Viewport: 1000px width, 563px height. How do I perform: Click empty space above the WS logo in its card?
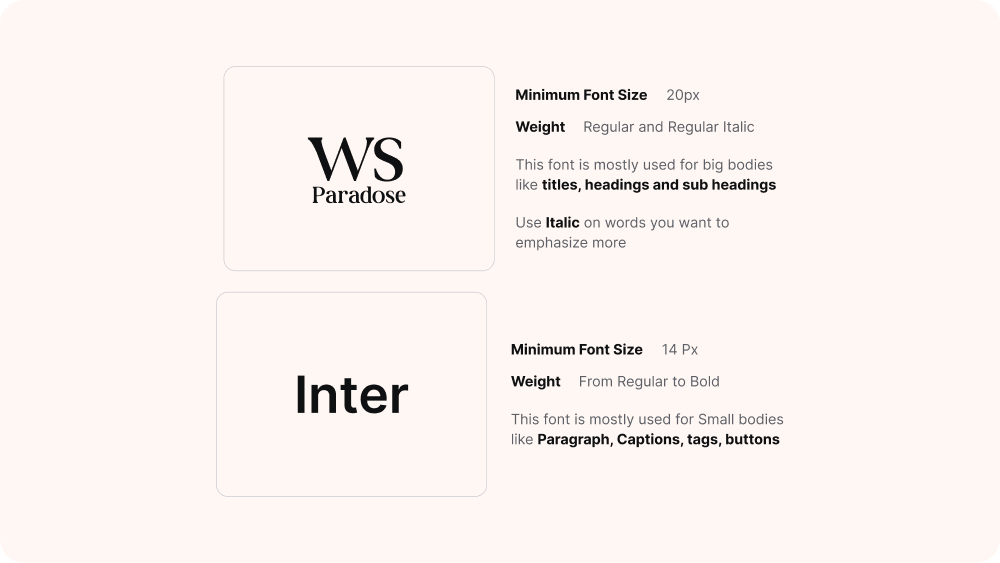click(x=358, y=100)
